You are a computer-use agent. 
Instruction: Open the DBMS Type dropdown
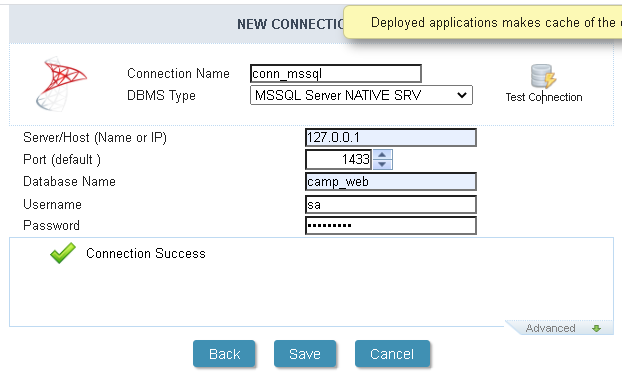click(x=361, y=95)
